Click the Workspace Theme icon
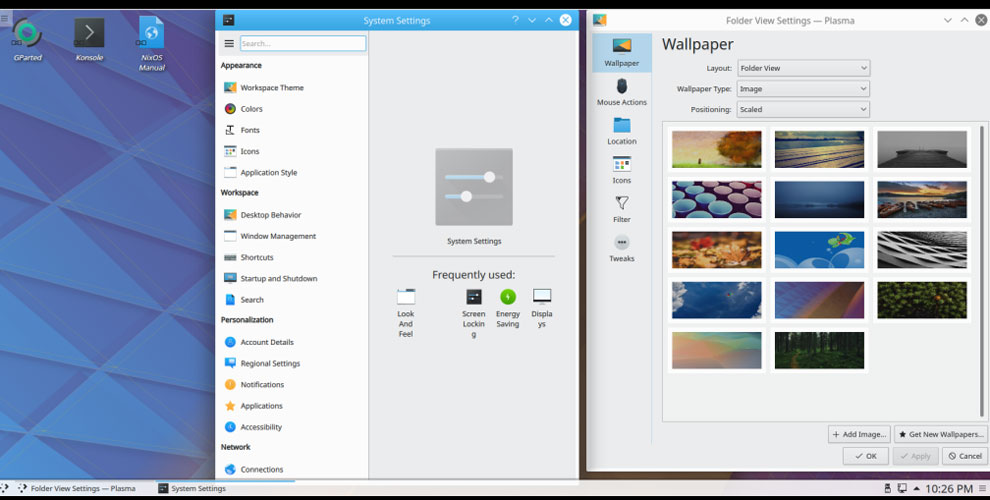This screenshot has width=990, height=500. pyautogui.click(x=230, y=88)
